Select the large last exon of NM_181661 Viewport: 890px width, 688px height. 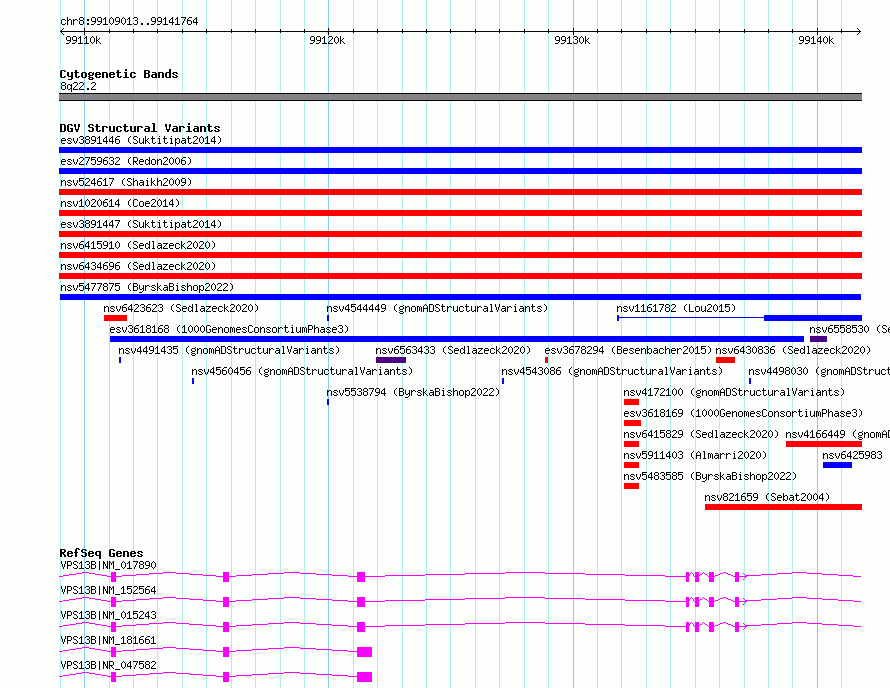pos(364,652)
